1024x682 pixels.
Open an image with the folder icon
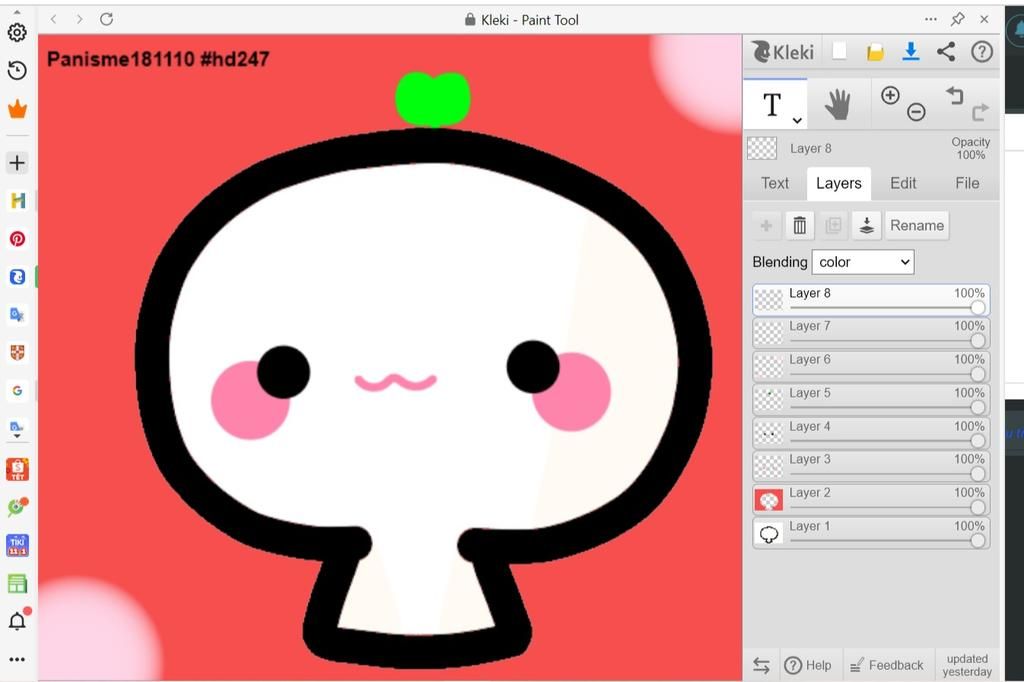pyautogui.click(x=875, y=52)
